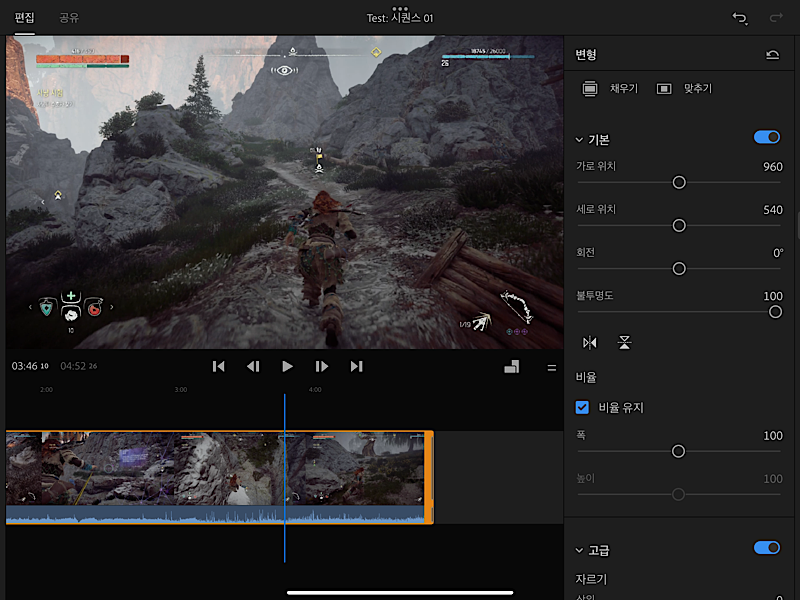This screenshot has height=600, width=800.
Task: Click the video preview monitor
Action: [285, 192]
